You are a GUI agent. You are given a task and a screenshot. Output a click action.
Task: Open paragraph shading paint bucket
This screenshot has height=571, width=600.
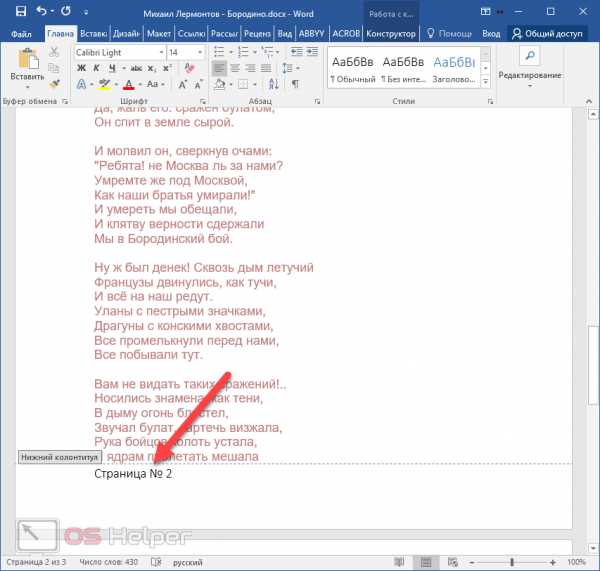click(x=219, y=84)
